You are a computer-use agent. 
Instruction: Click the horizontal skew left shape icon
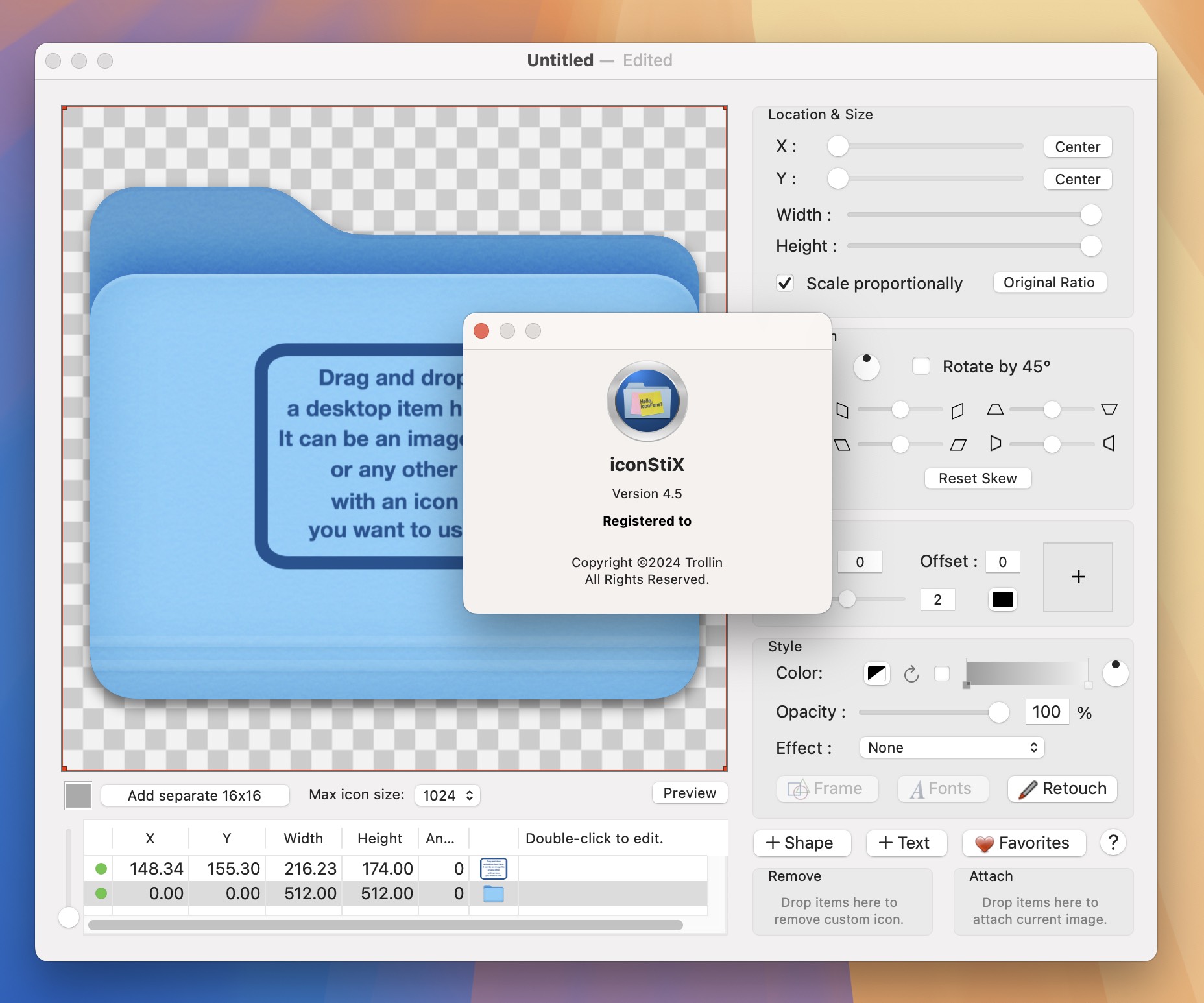pos(842,410)
